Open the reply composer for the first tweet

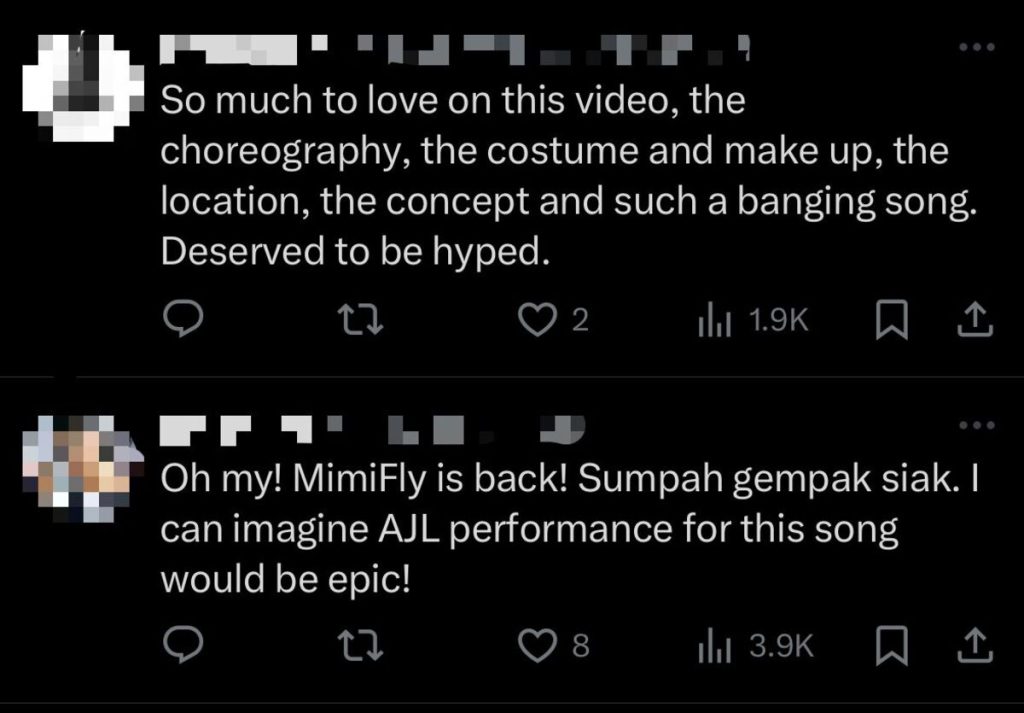[x=184, y=319]
